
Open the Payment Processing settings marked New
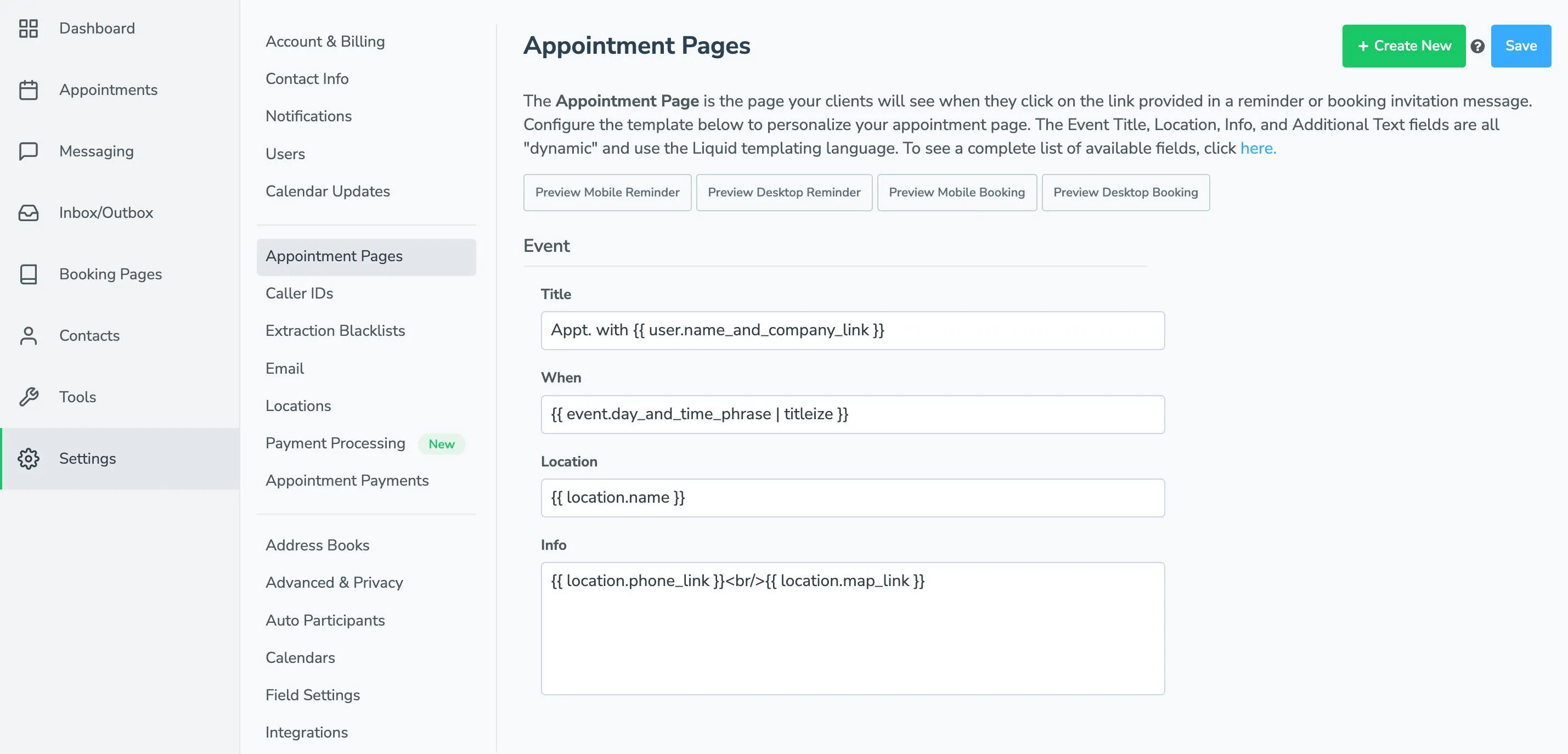335,443
